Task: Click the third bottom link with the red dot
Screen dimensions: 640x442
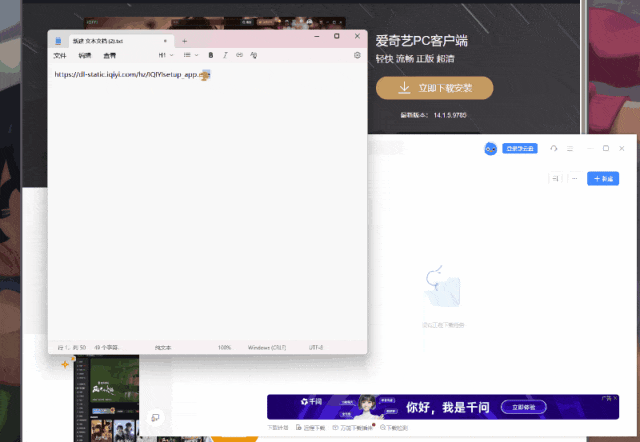Action: (x=353, y=428)
